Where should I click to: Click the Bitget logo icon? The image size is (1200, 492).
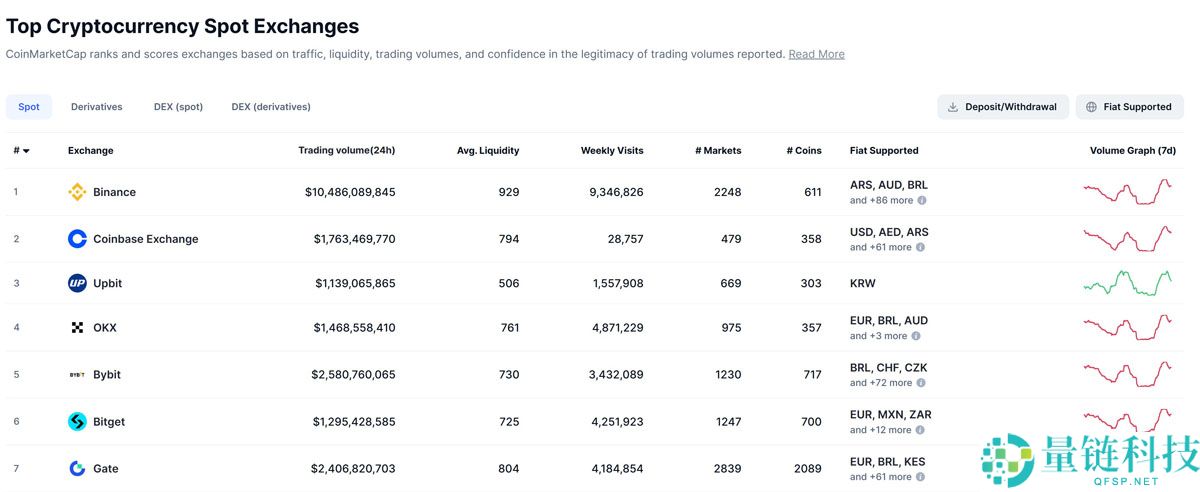coord(77,422)
